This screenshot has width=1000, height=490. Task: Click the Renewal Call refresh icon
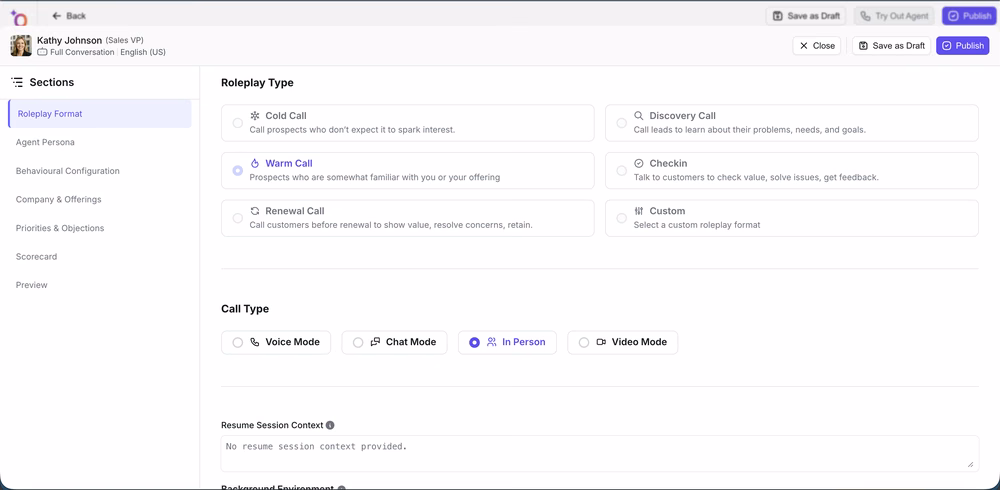click(254, 211)
